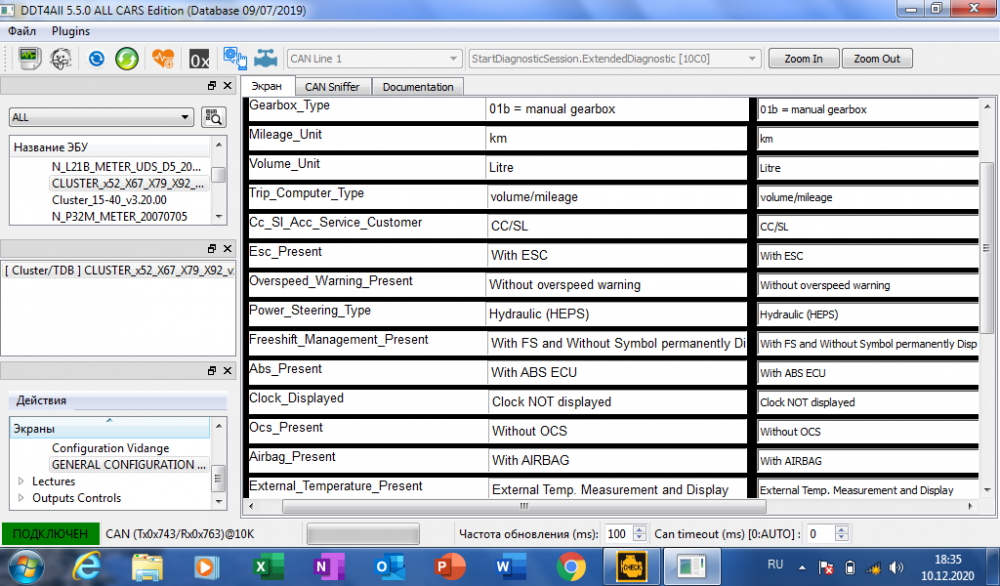
Task: Float the ECU list panel
Action: point(212,85)
